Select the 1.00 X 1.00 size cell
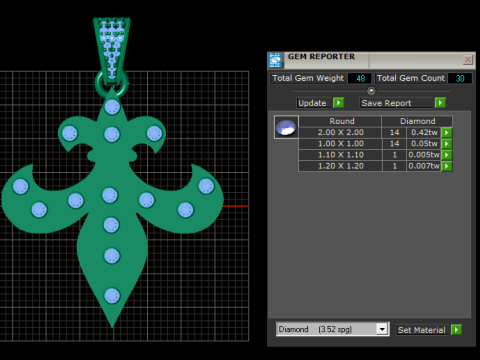Viewport: 480px width, 360px height. coord(340,144)
